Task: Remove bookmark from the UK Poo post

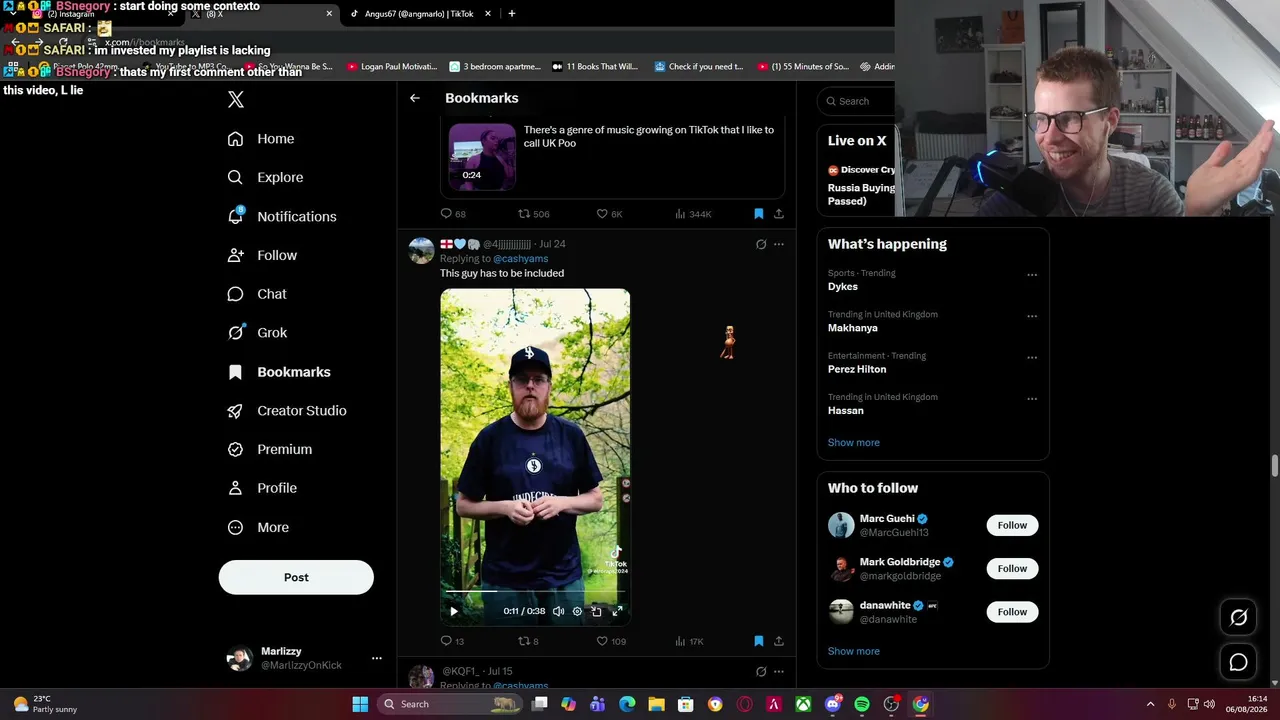Action: pos(759,214)
